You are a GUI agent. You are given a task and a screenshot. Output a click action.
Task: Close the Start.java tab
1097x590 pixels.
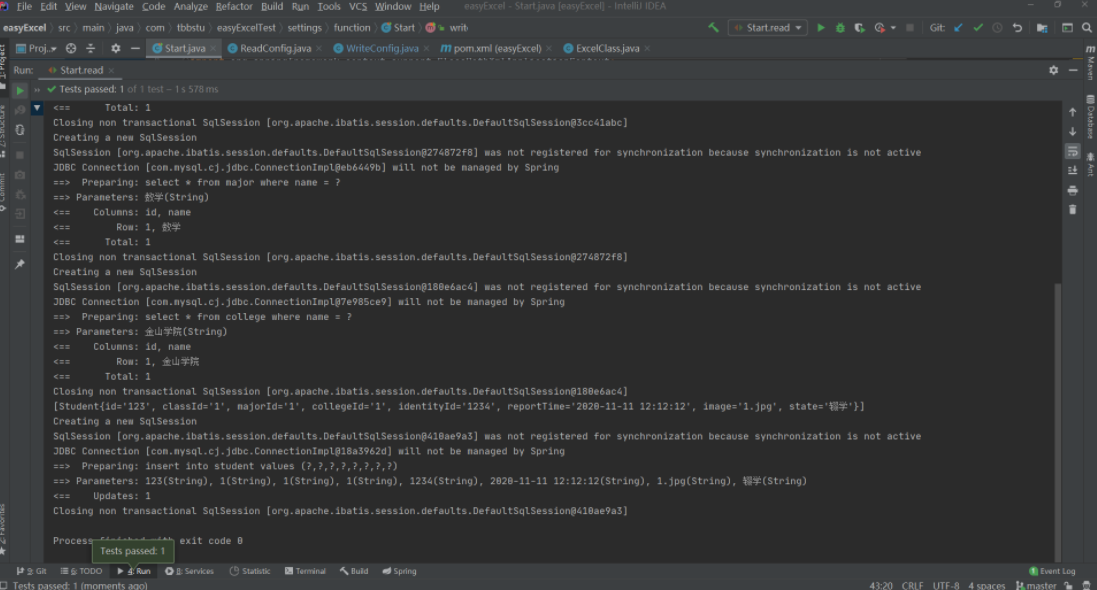[213, 48]
